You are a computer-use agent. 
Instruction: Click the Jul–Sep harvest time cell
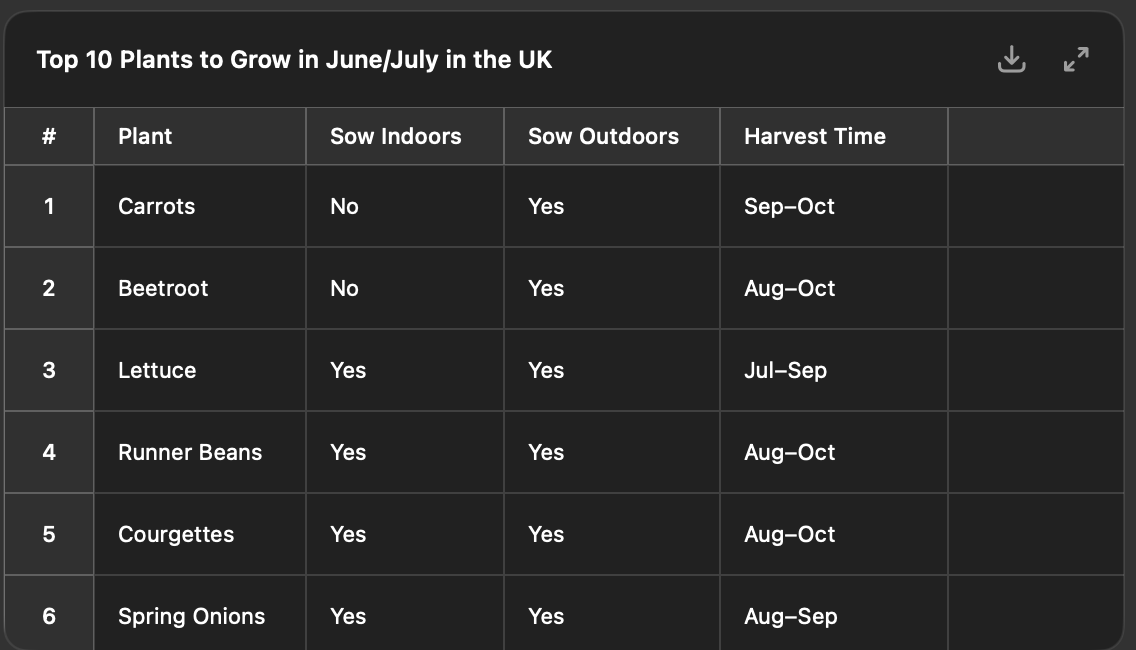click(x=785, y=370)
